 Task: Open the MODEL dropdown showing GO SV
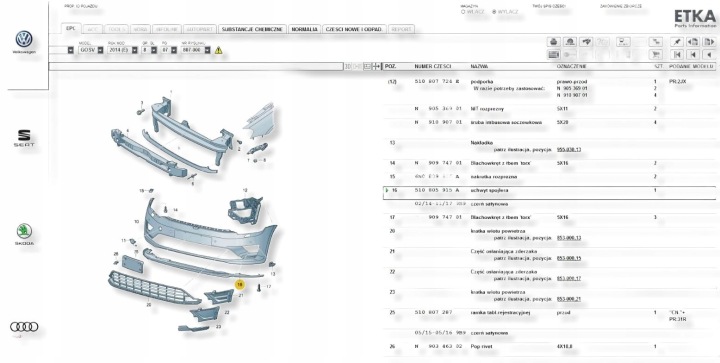point(91,50)
